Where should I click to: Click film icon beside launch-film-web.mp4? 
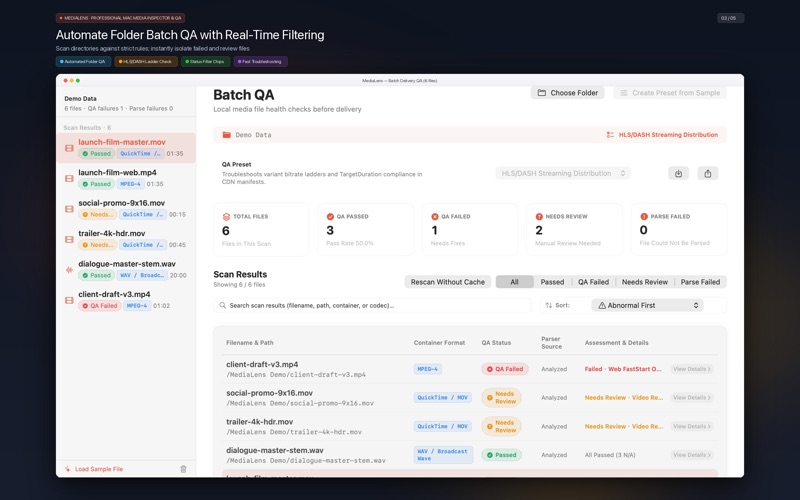tap(69, 179)
